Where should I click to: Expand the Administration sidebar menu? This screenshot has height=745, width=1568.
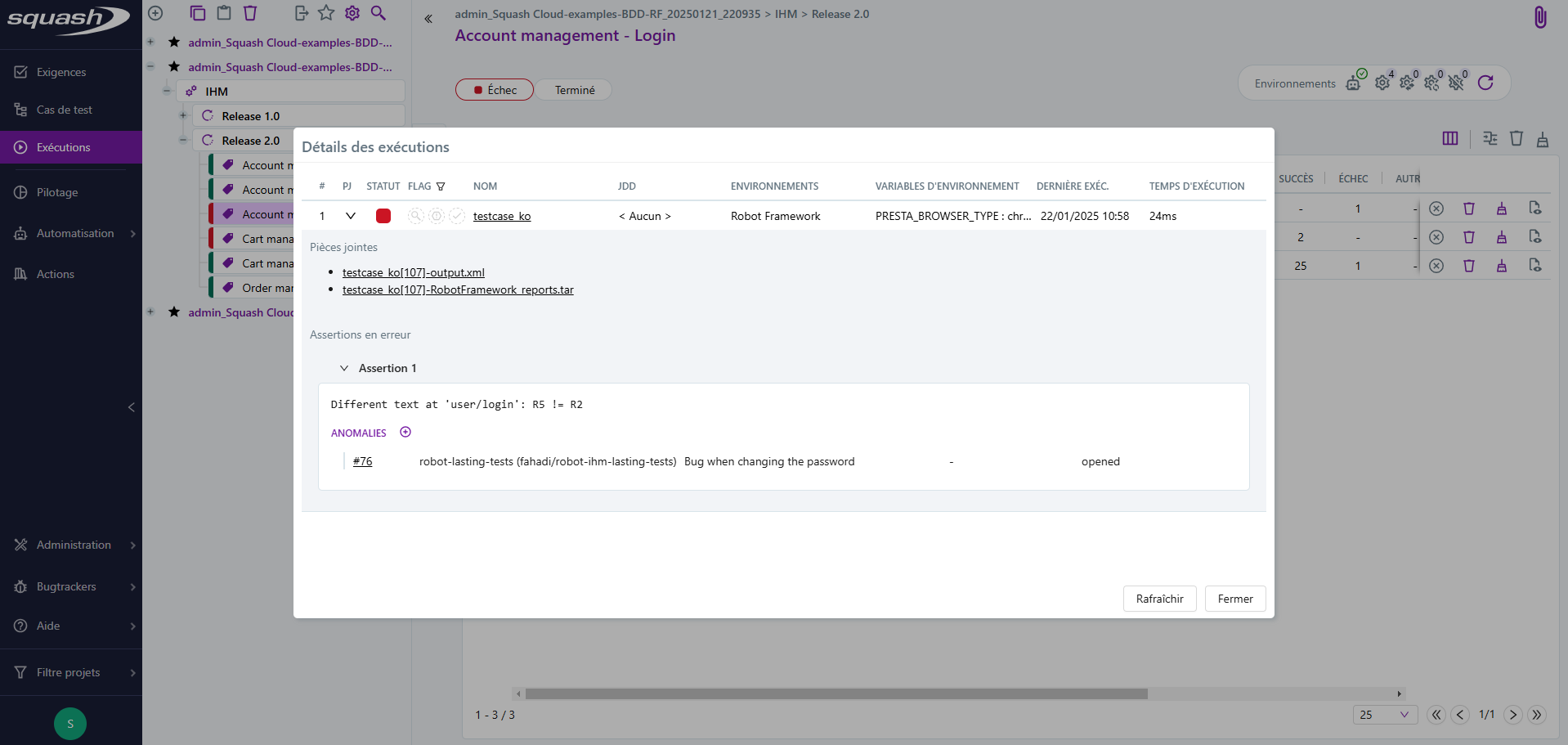coord(74,545)
